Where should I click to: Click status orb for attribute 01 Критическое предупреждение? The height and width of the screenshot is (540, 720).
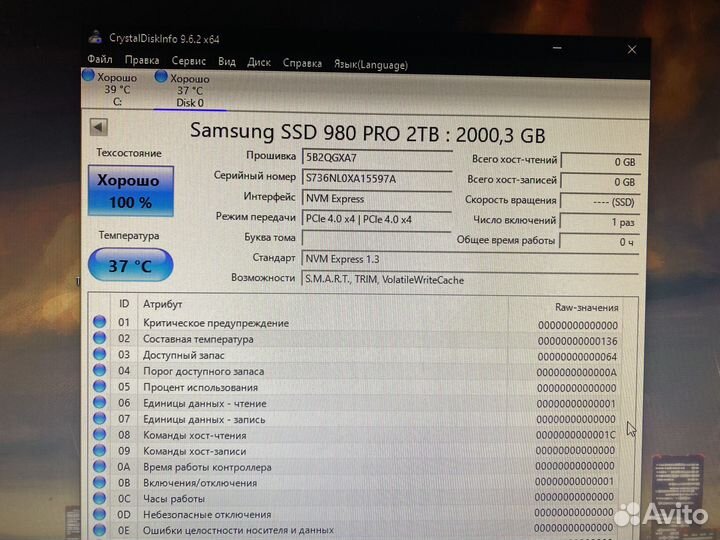[x=100, y=322]
